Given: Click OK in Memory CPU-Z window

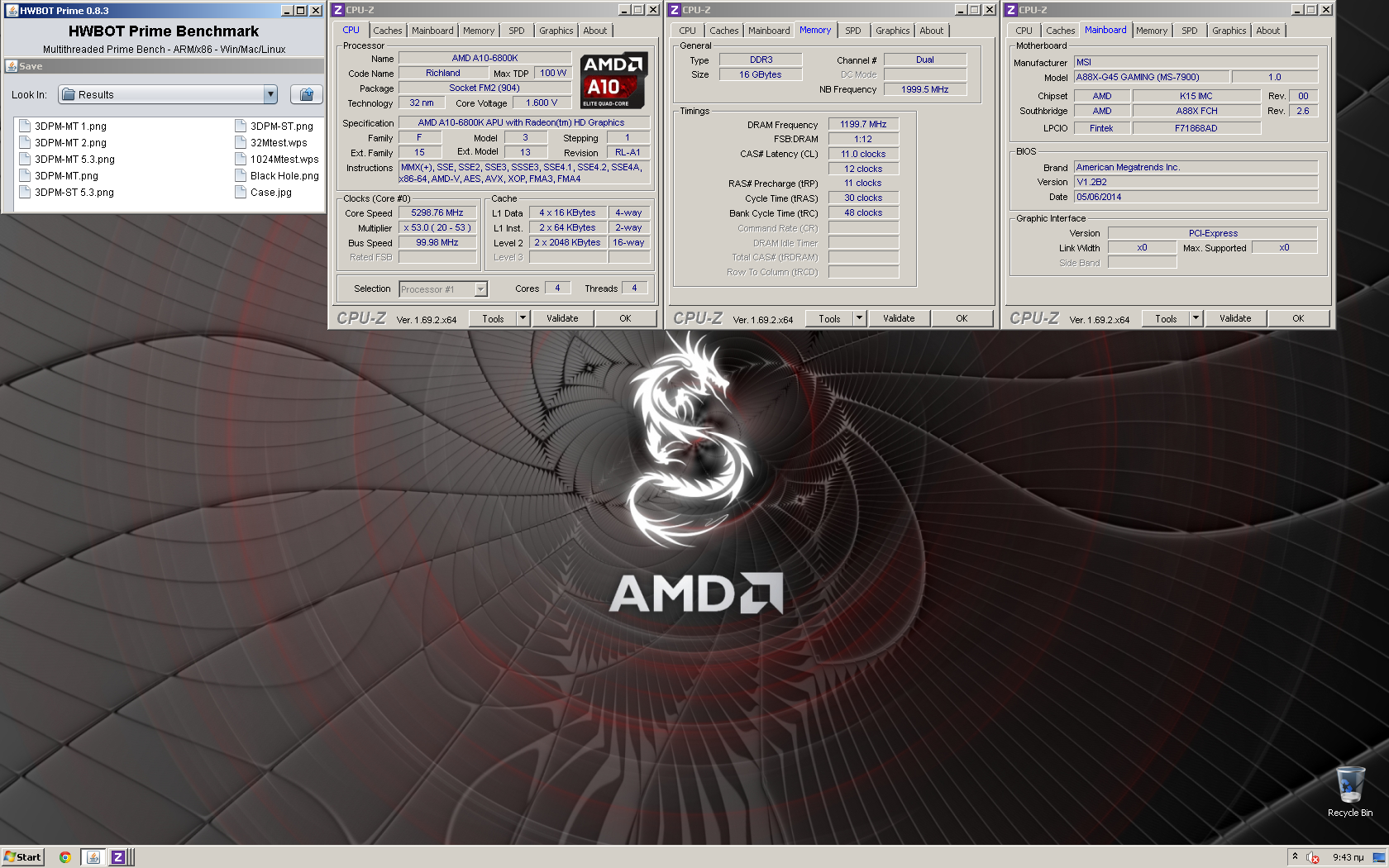Looking at the screenshot, I should pyautogui.click(x=962, y=318).
